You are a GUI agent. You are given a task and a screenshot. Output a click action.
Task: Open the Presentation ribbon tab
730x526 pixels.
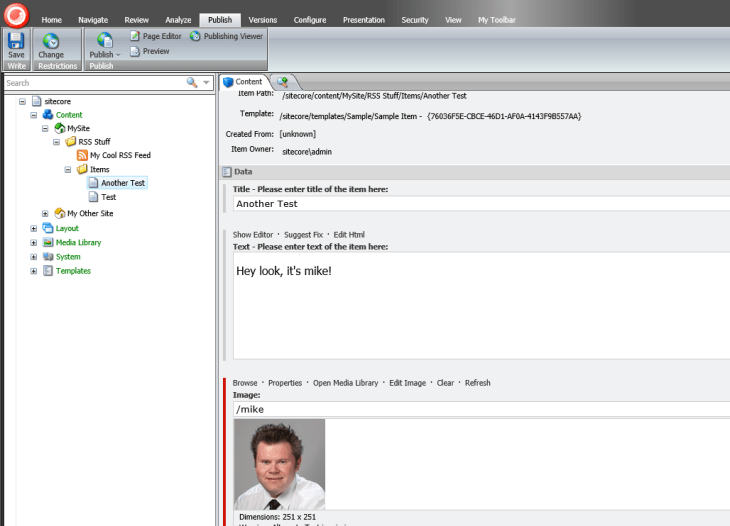(x=364, y=20)
